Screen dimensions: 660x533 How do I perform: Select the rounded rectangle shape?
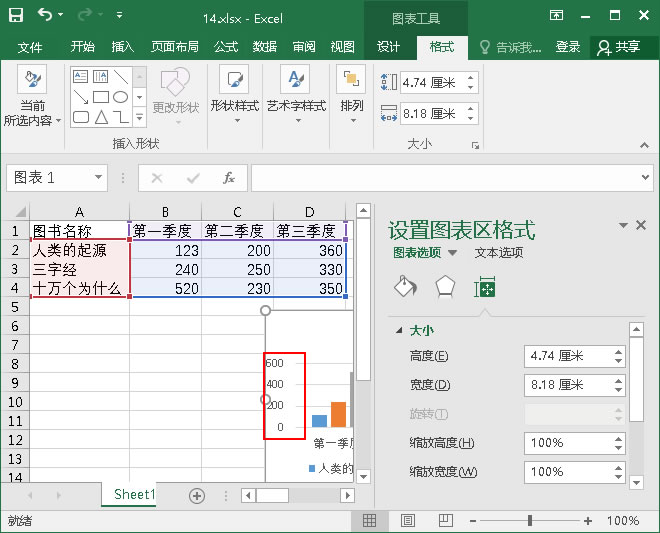pyautogui.click(x=80, y=117)
